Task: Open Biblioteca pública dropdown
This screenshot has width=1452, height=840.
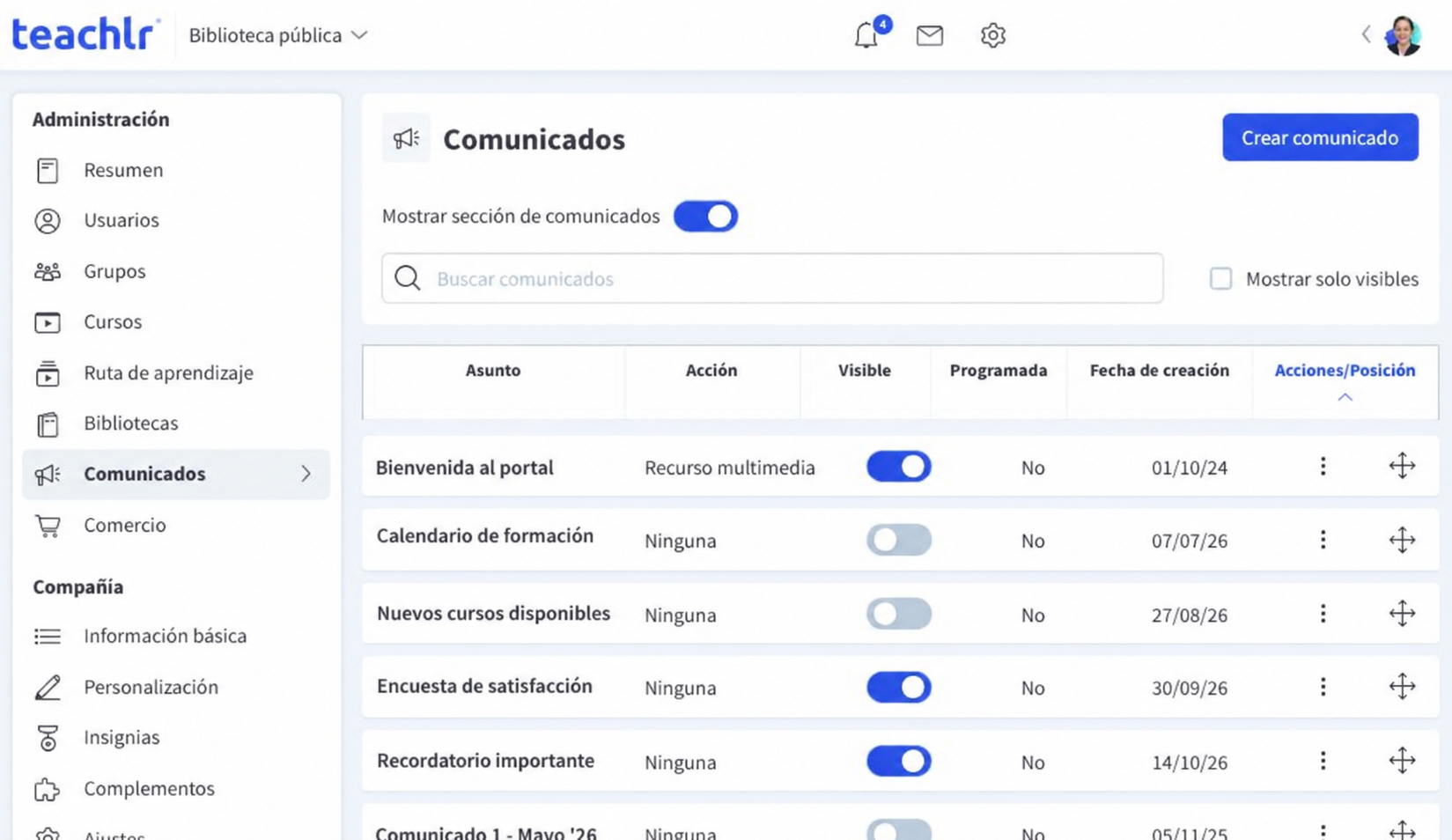Action: pyautogui.click(x=278, y=35)
